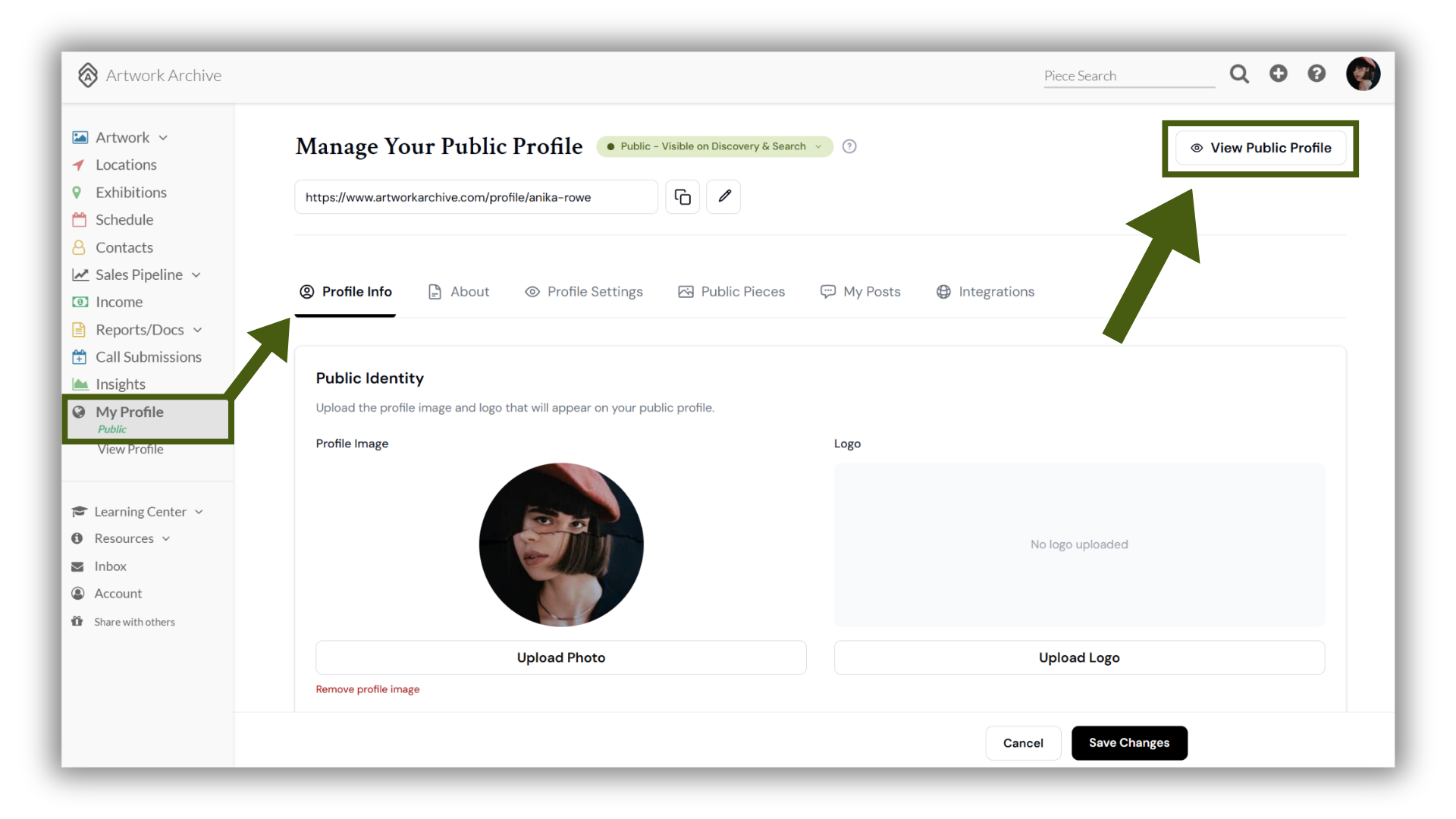Expand the Sales Pipeline menu
1456x819 pixels.
137,275
